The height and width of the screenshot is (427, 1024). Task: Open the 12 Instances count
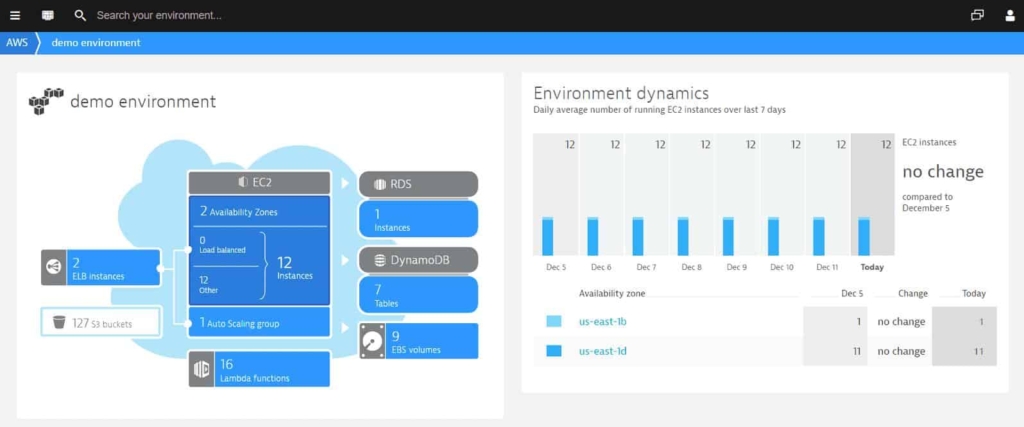coord(295,268)
